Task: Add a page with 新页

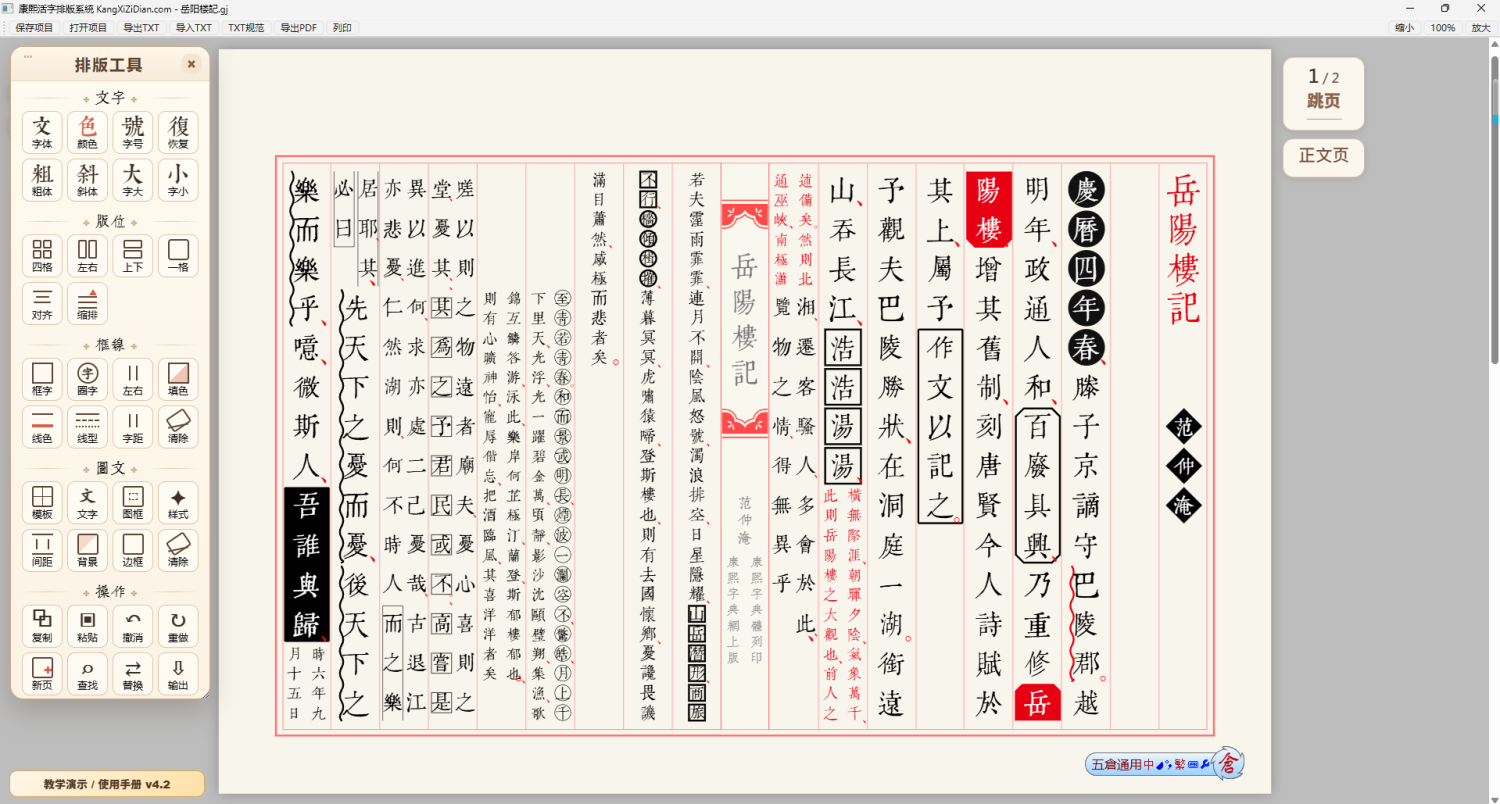Action: click(42, 674)
